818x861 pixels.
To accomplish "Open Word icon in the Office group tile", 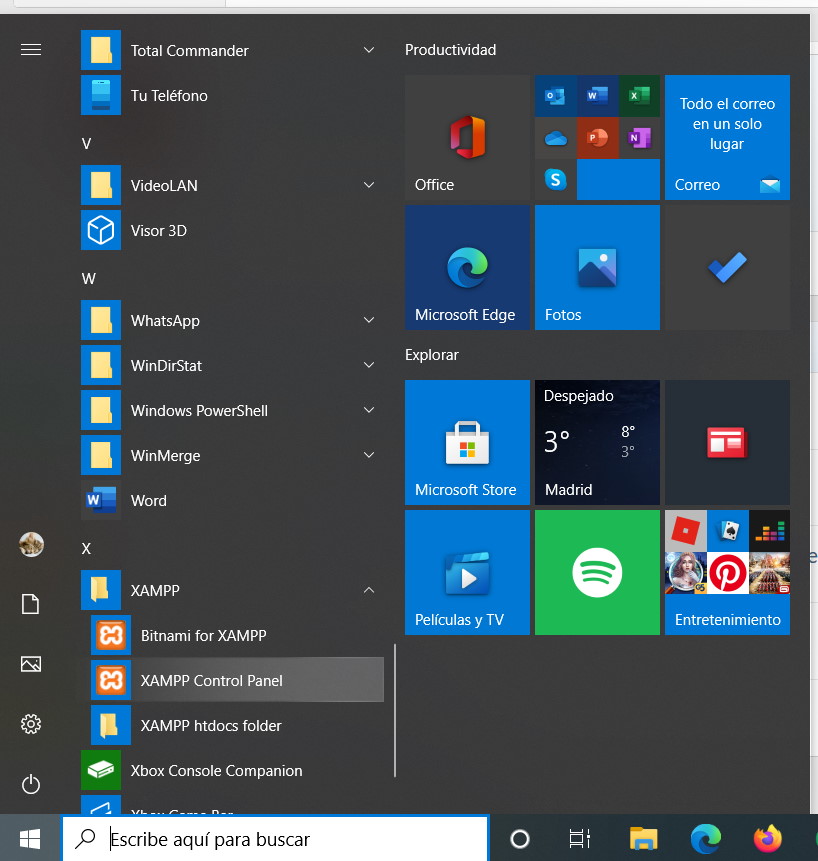I will coord(597,96).
